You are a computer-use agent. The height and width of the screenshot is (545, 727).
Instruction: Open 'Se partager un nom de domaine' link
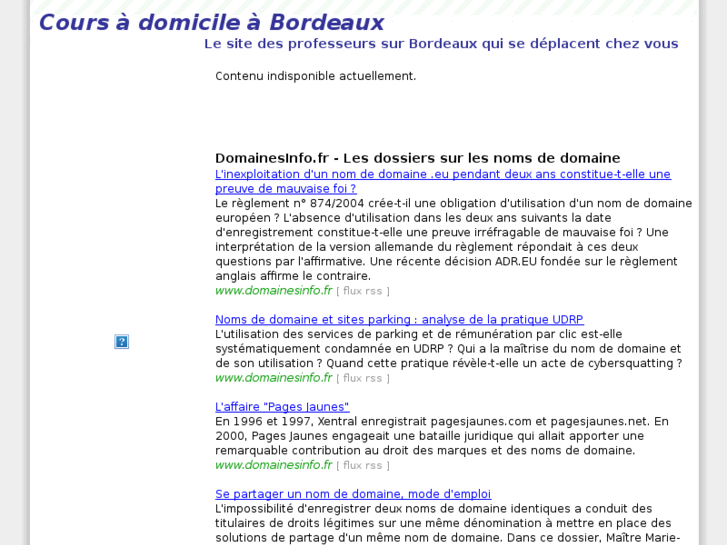click(x=353, y=494)
